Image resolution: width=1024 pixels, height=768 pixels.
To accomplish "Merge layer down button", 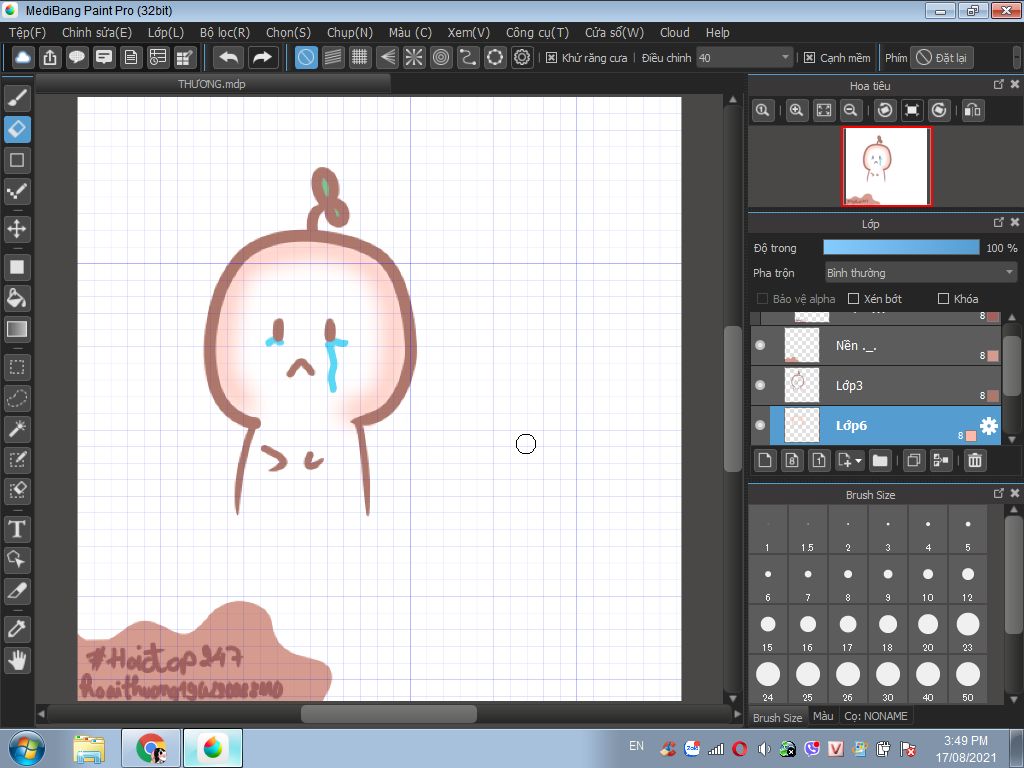I will [941, 460].
